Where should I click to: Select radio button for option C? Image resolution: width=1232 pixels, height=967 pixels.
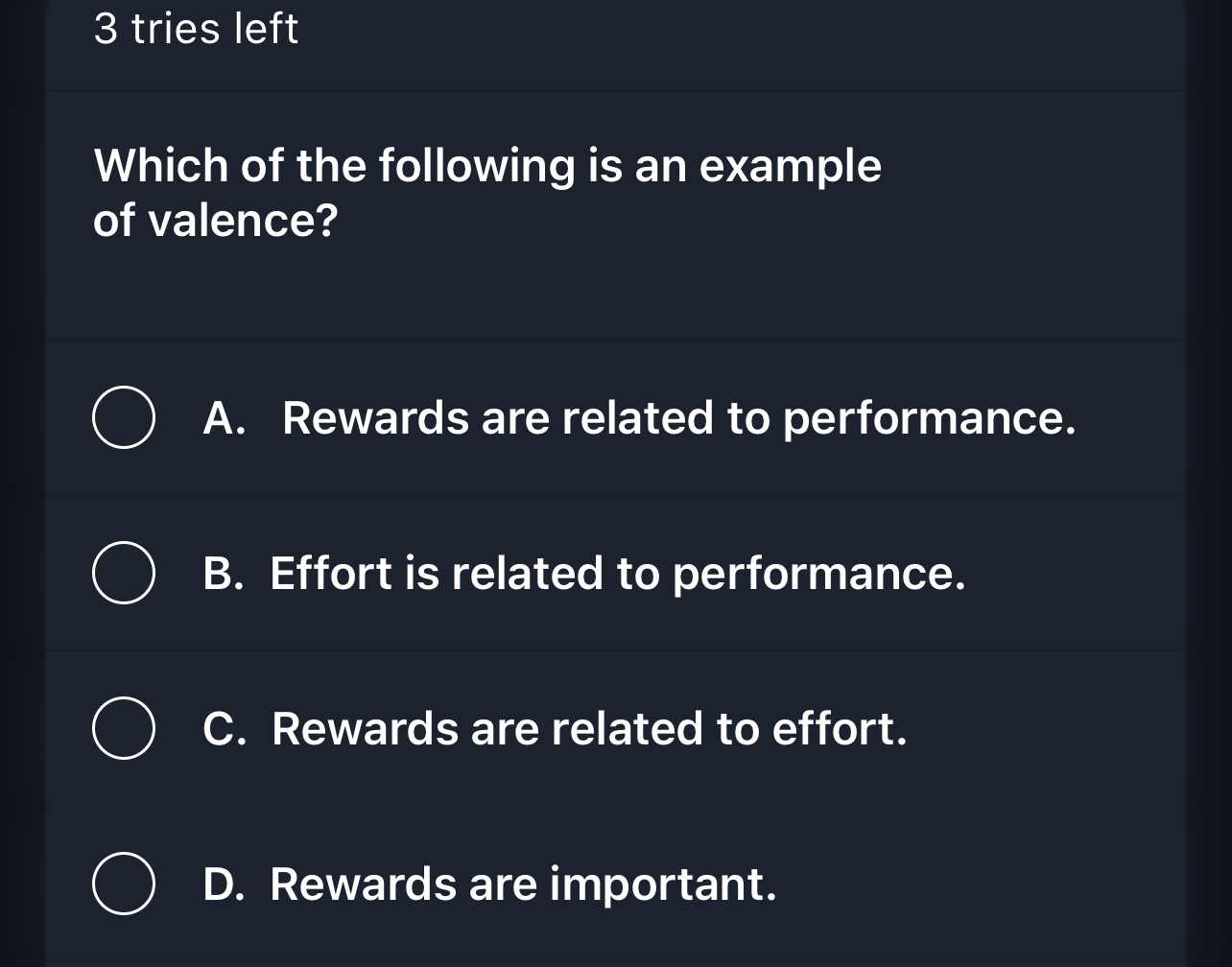tap(123, 728)
